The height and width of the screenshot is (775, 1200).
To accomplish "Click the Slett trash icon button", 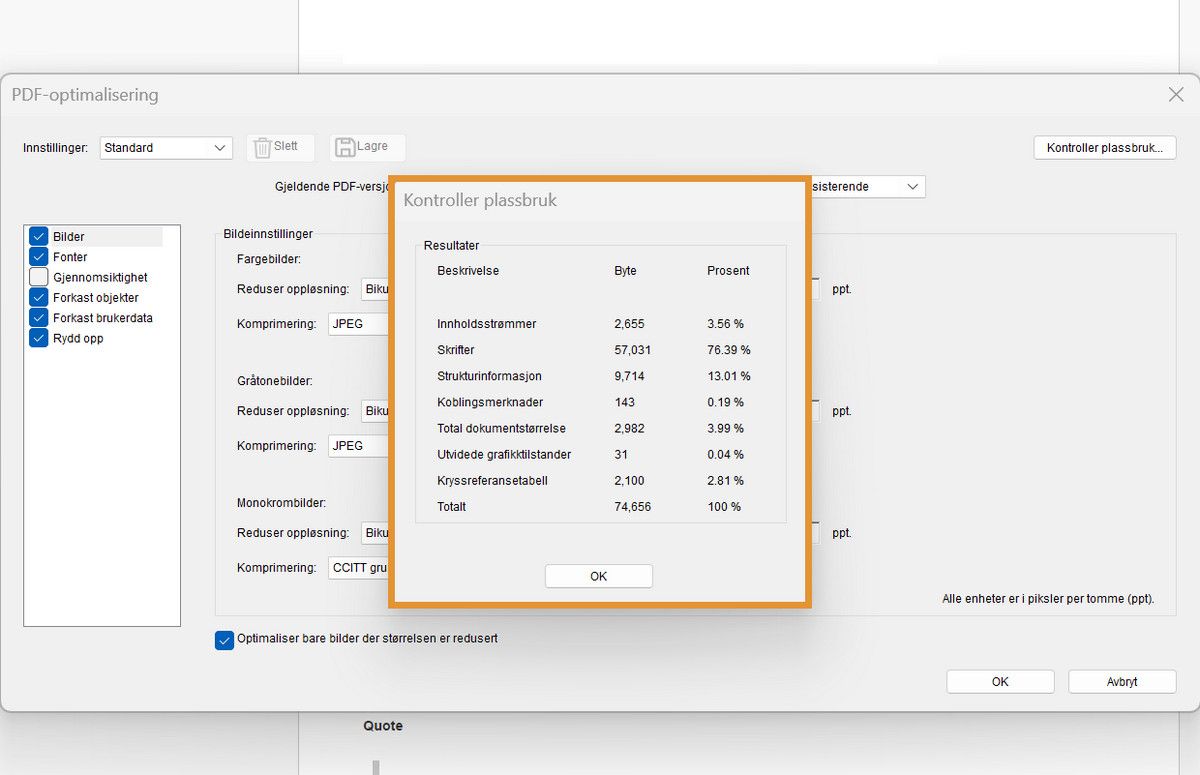I will pos(280,147).
